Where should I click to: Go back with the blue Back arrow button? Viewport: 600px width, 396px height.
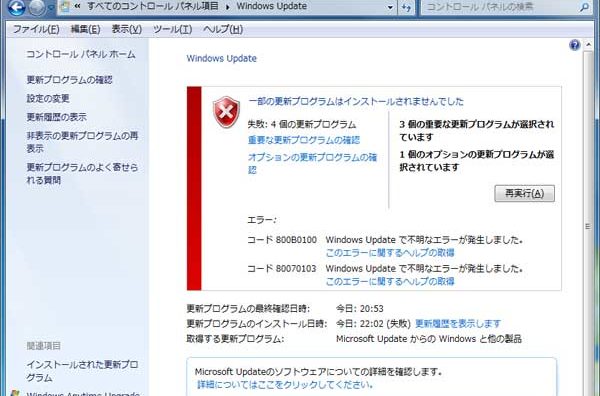[16, 7]
